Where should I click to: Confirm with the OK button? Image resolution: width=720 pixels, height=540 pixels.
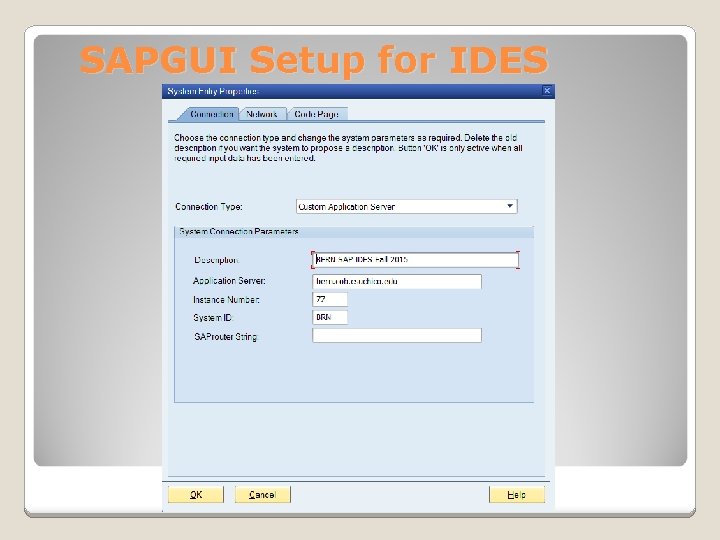coord(196,495)
